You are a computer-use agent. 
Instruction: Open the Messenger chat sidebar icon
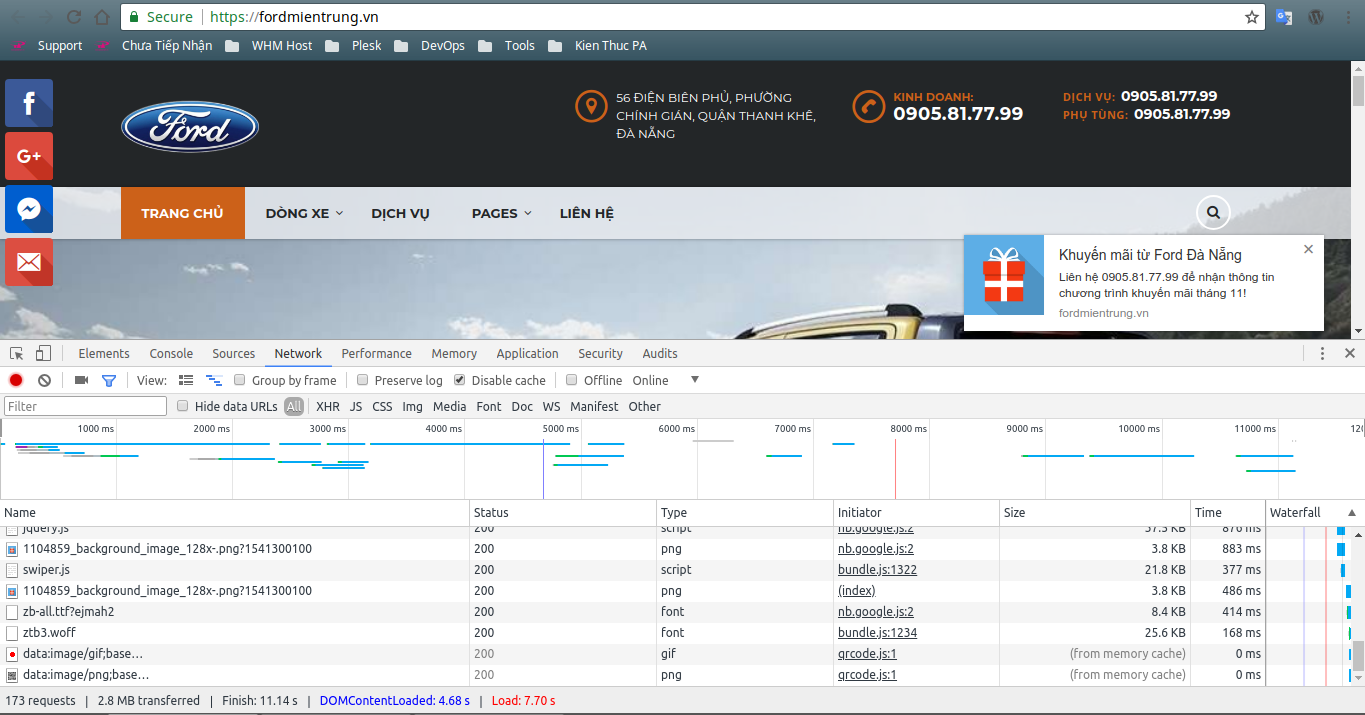(29, 209)
